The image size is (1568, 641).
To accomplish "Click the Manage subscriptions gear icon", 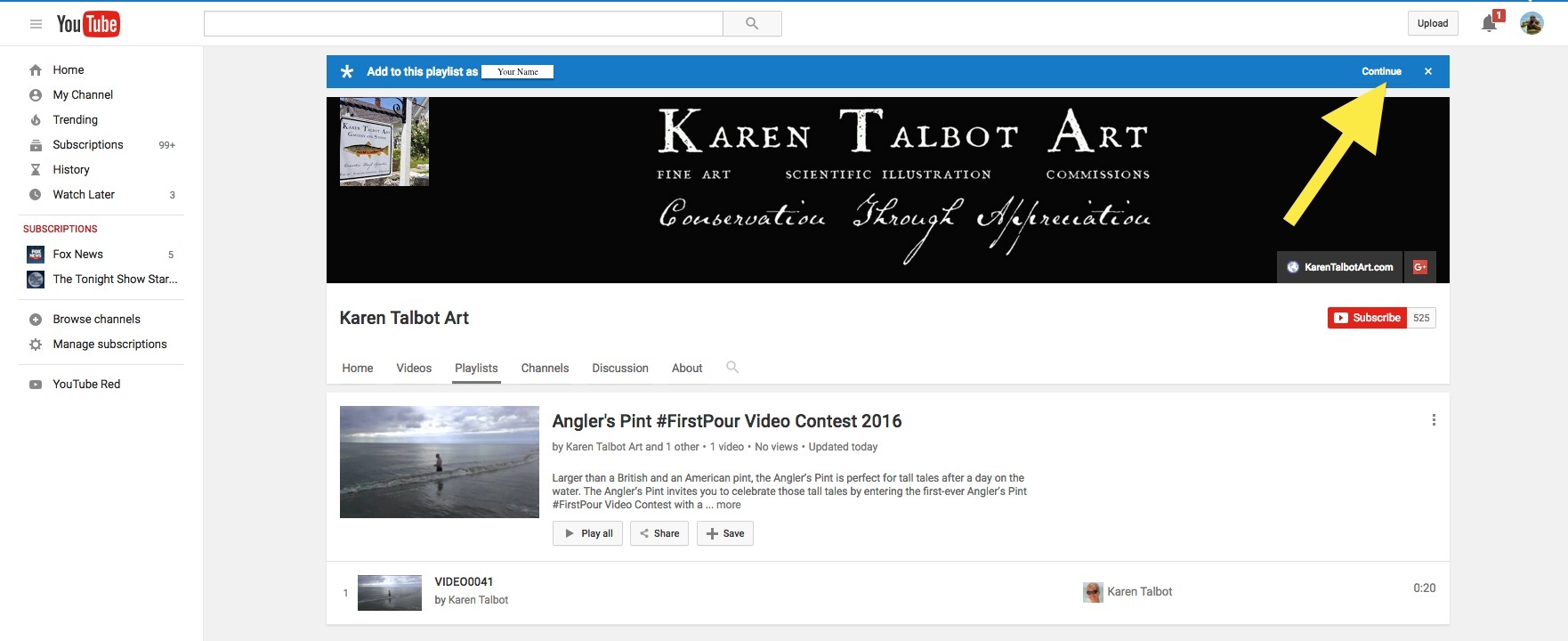I will pyautogui.click(x=36, y=345).
